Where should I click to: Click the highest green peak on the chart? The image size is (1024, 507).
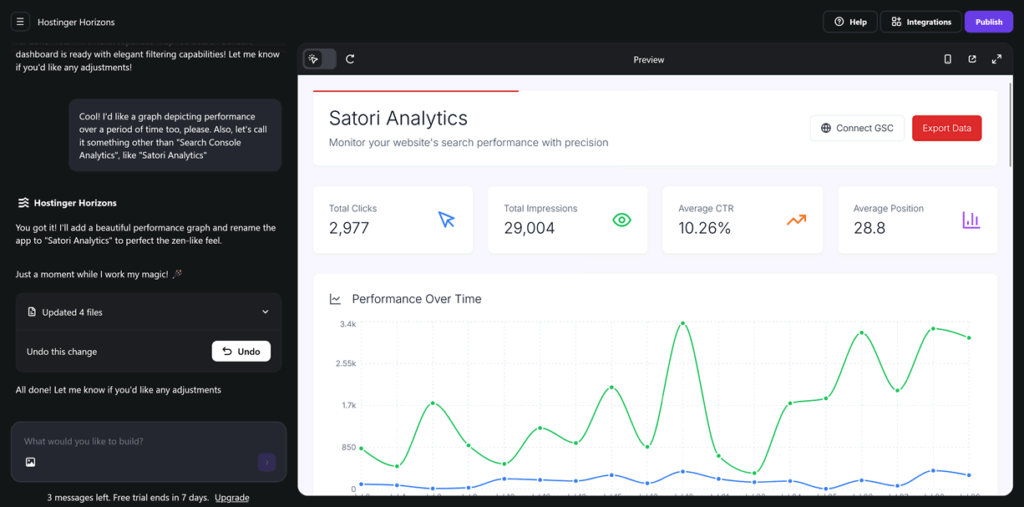click(x=682, y=323)
